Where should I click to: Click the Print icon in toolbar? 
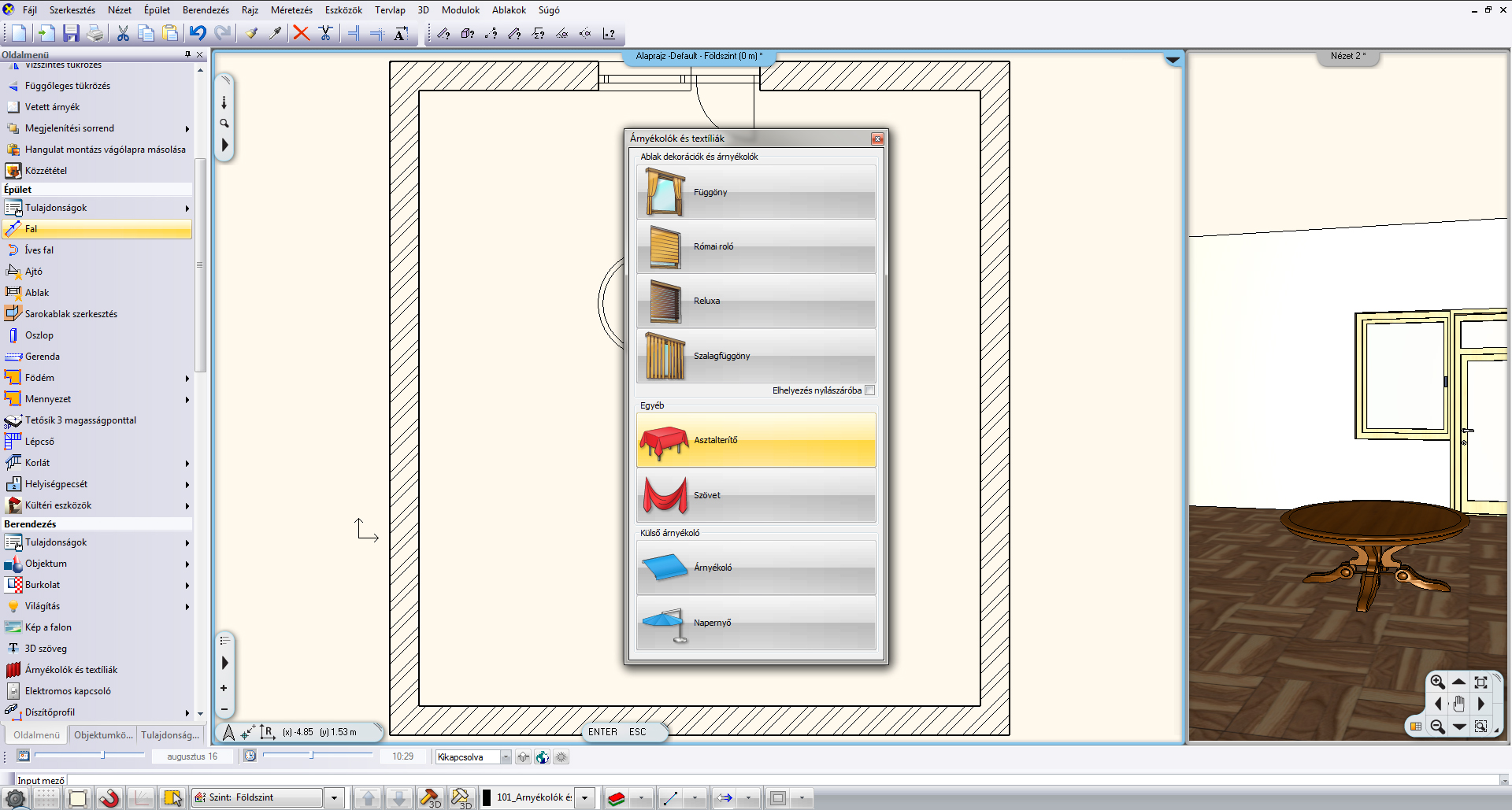[95, 33]
